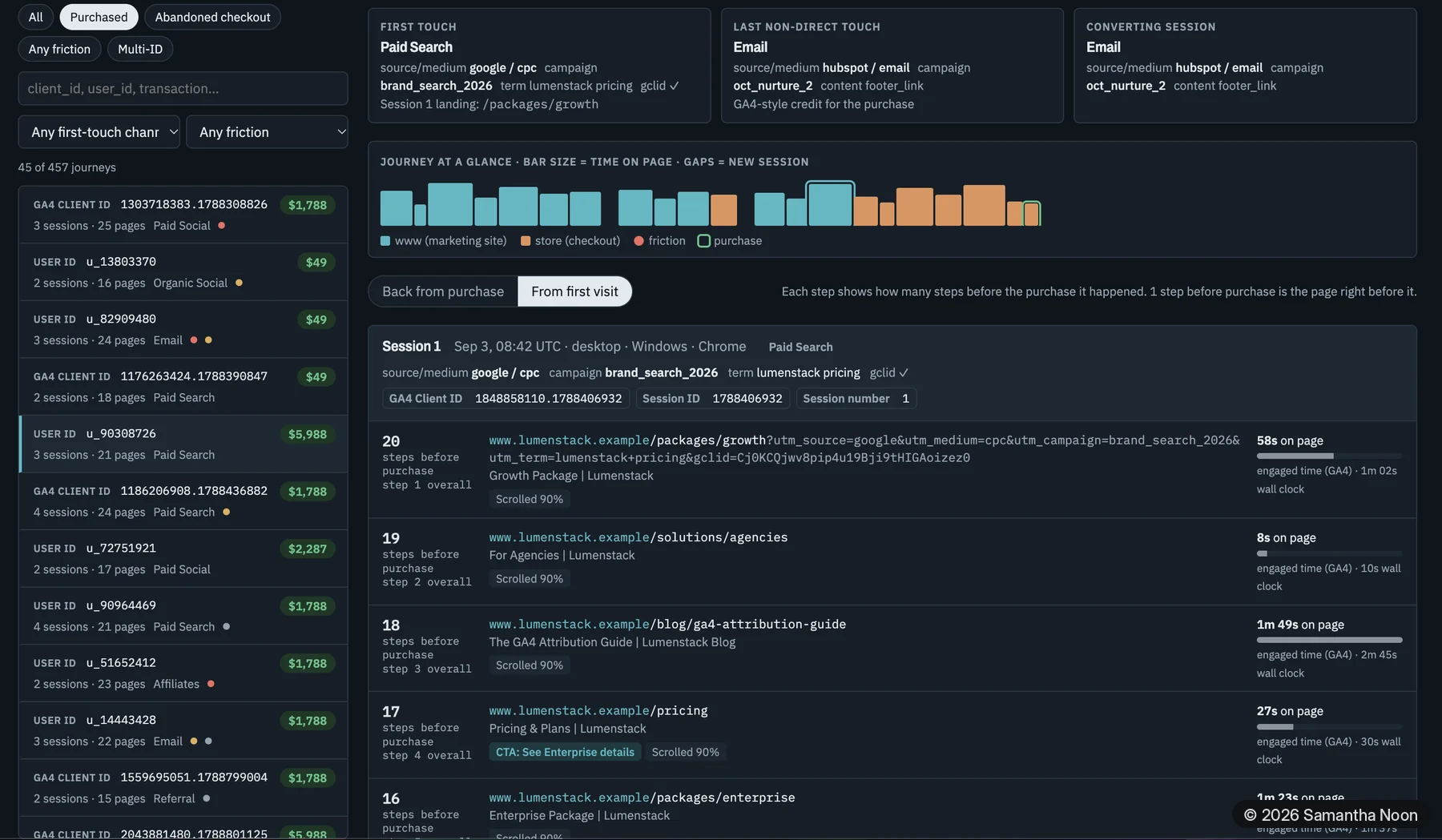The image size is (1442, 840).
Task: Open journey for user u_14443428
Action: pos(183,730)
